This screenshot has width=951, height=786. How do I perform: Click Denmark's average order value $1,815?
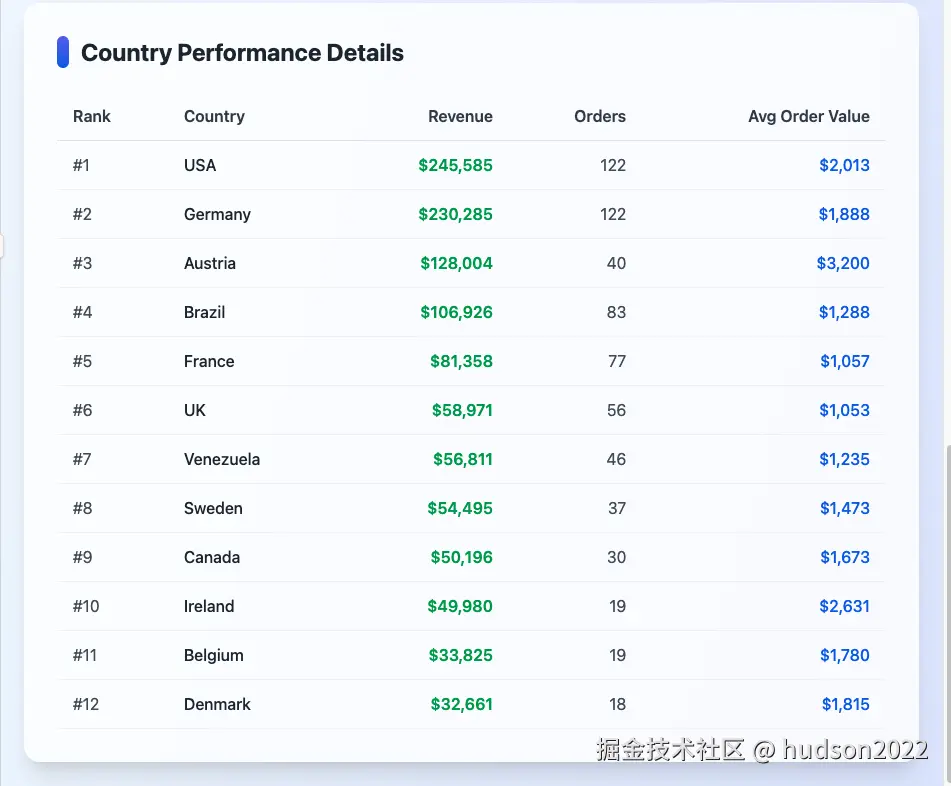[x=846, y=704]
